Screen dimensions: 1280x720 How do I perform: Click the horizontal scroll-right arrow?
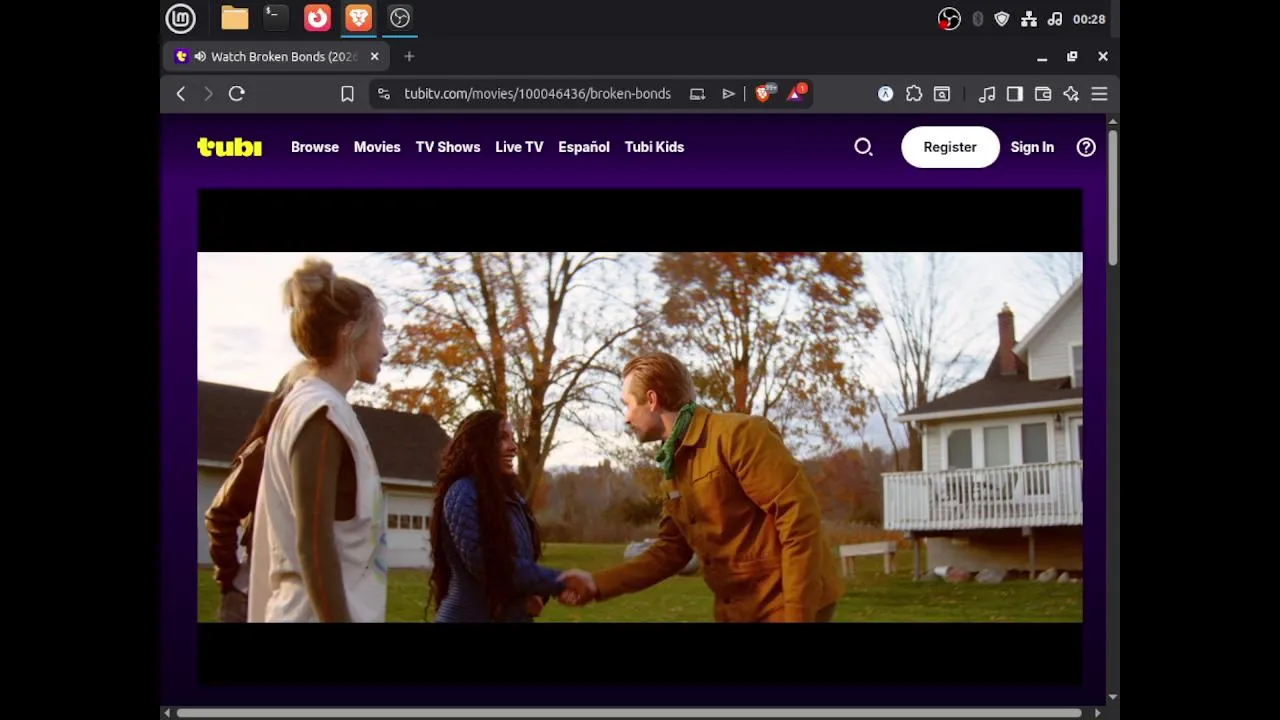[1098, 713]
